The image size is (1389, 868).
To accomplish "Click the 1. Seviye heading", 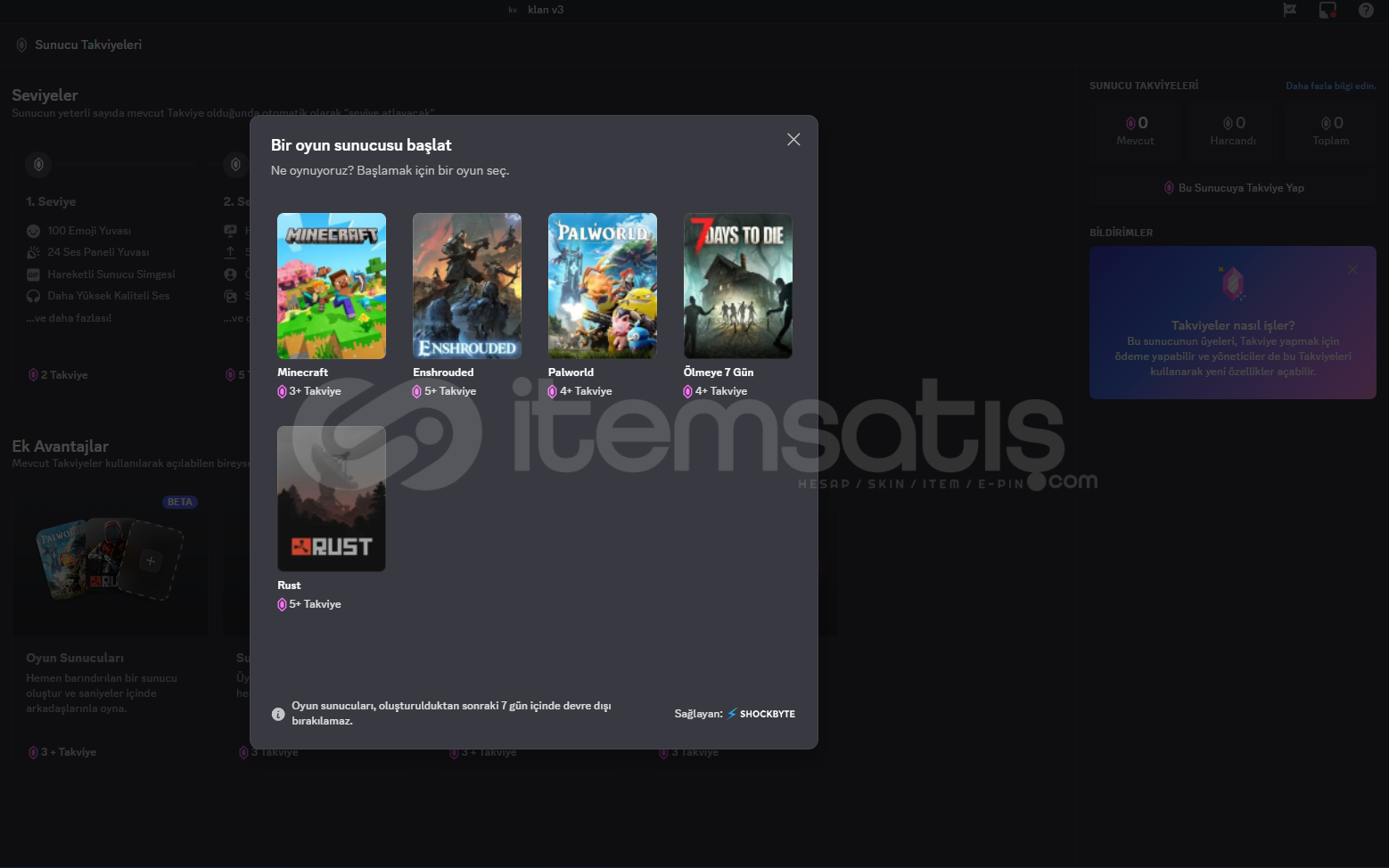I will (51, 202).
